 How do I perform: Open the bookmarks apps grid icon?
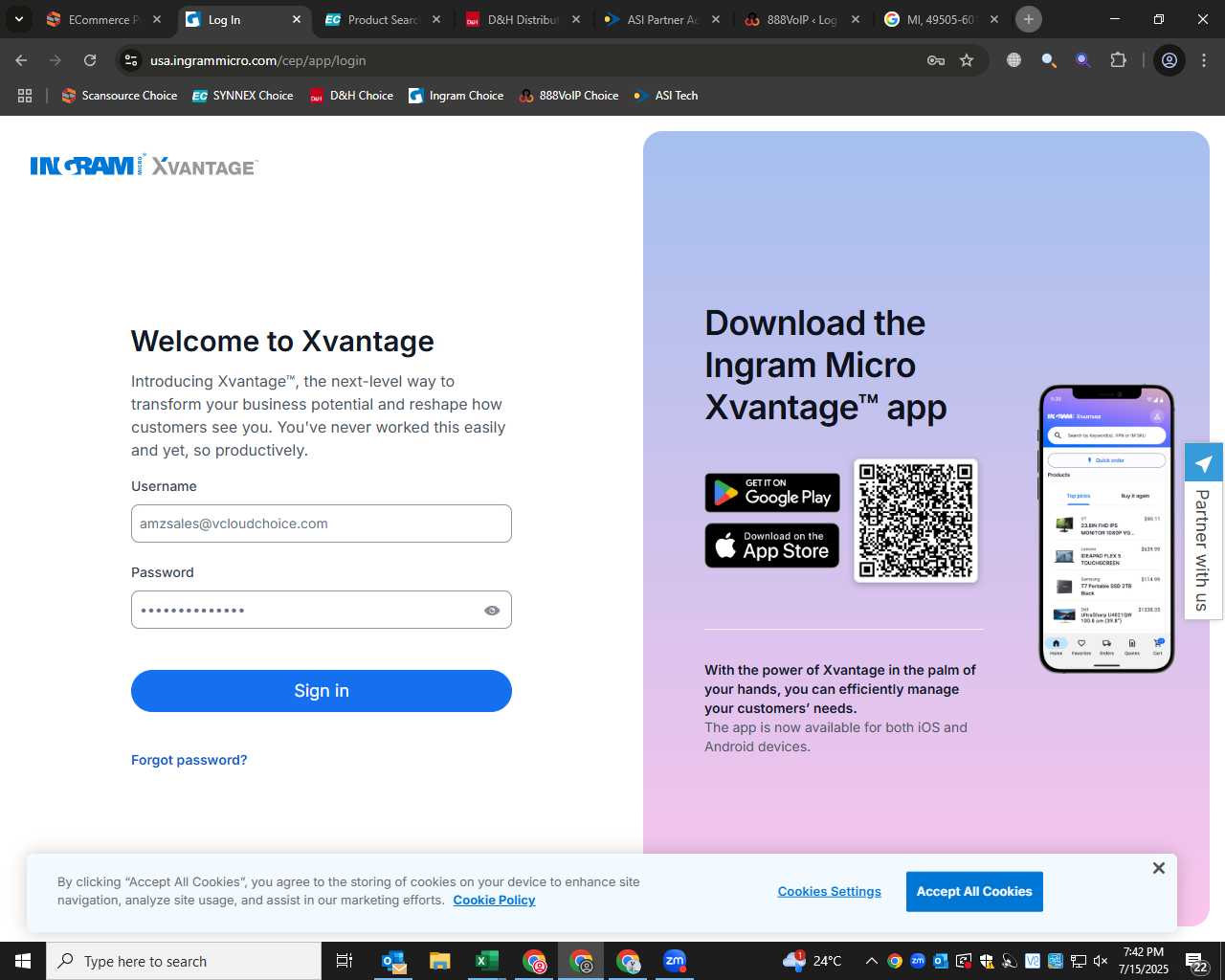pyautogui.click(x=25, y=96)
